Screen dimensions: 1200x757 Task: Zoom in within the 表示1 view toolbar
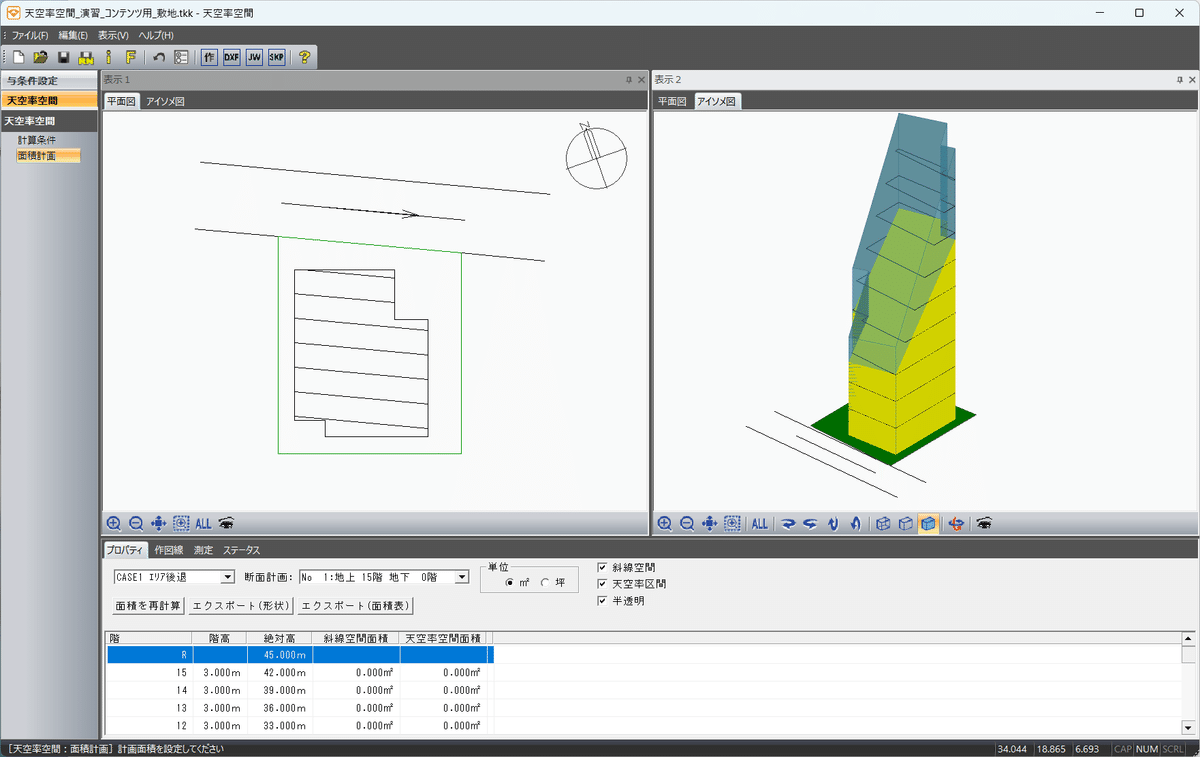(114, 523)
